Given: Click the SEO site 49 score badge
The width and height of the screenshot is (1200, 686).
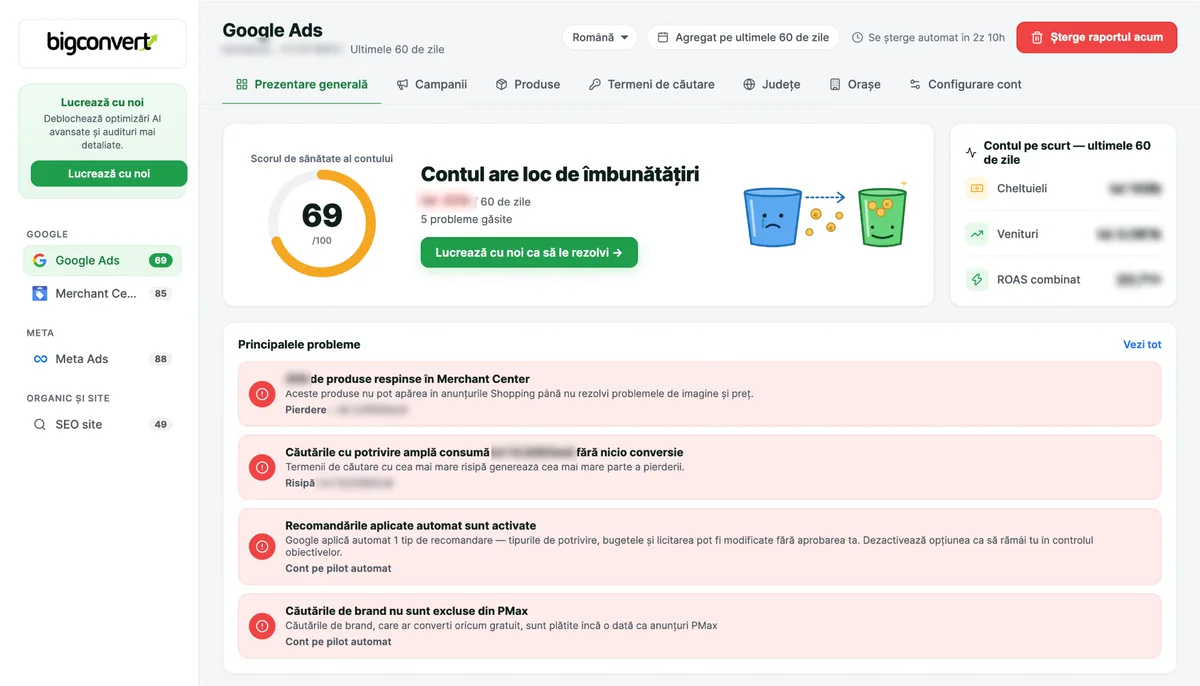Looking at the screenshot, I should 160,424.
